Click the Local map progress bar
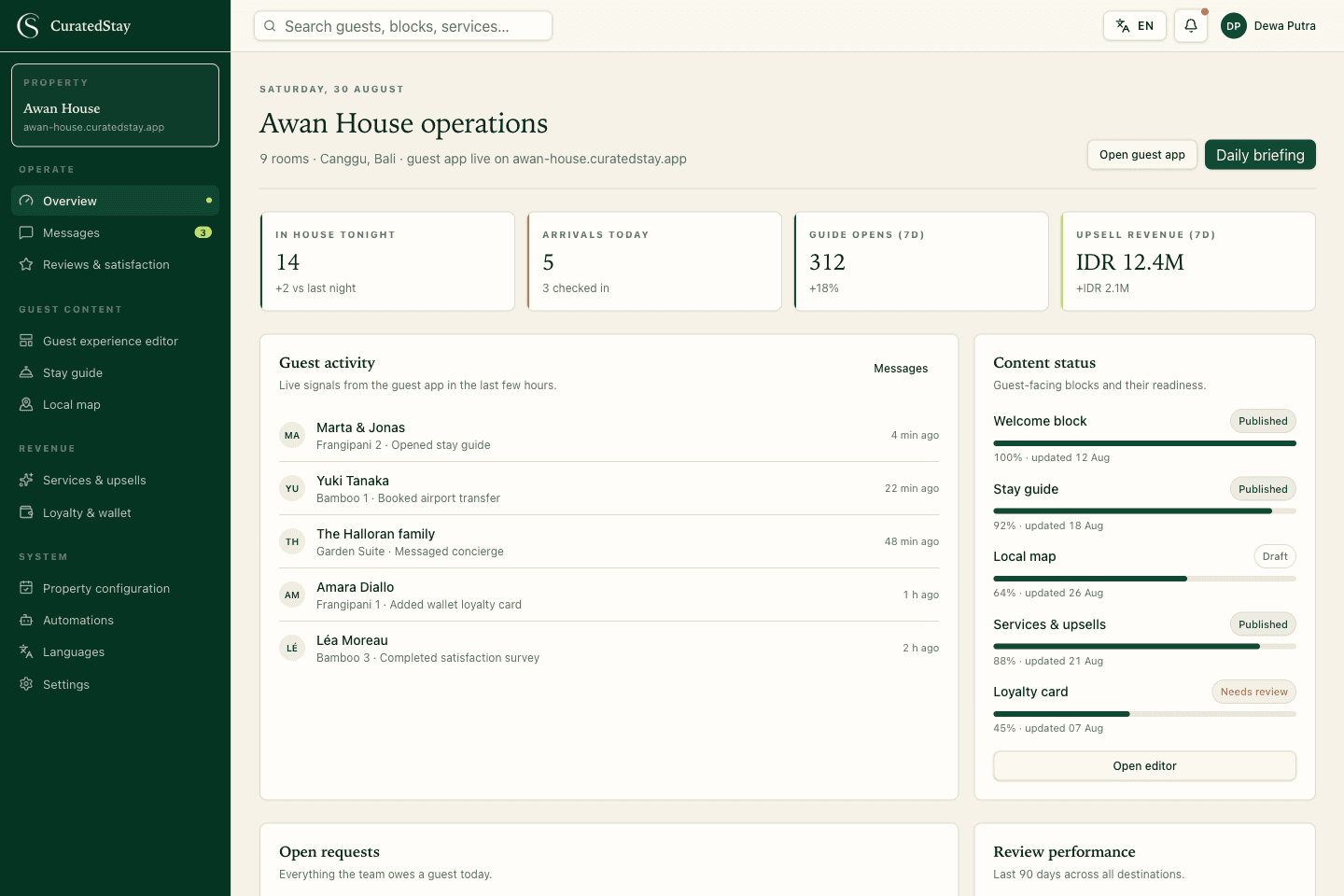The image size is (1344, 896). click(x=1144, y=579)
